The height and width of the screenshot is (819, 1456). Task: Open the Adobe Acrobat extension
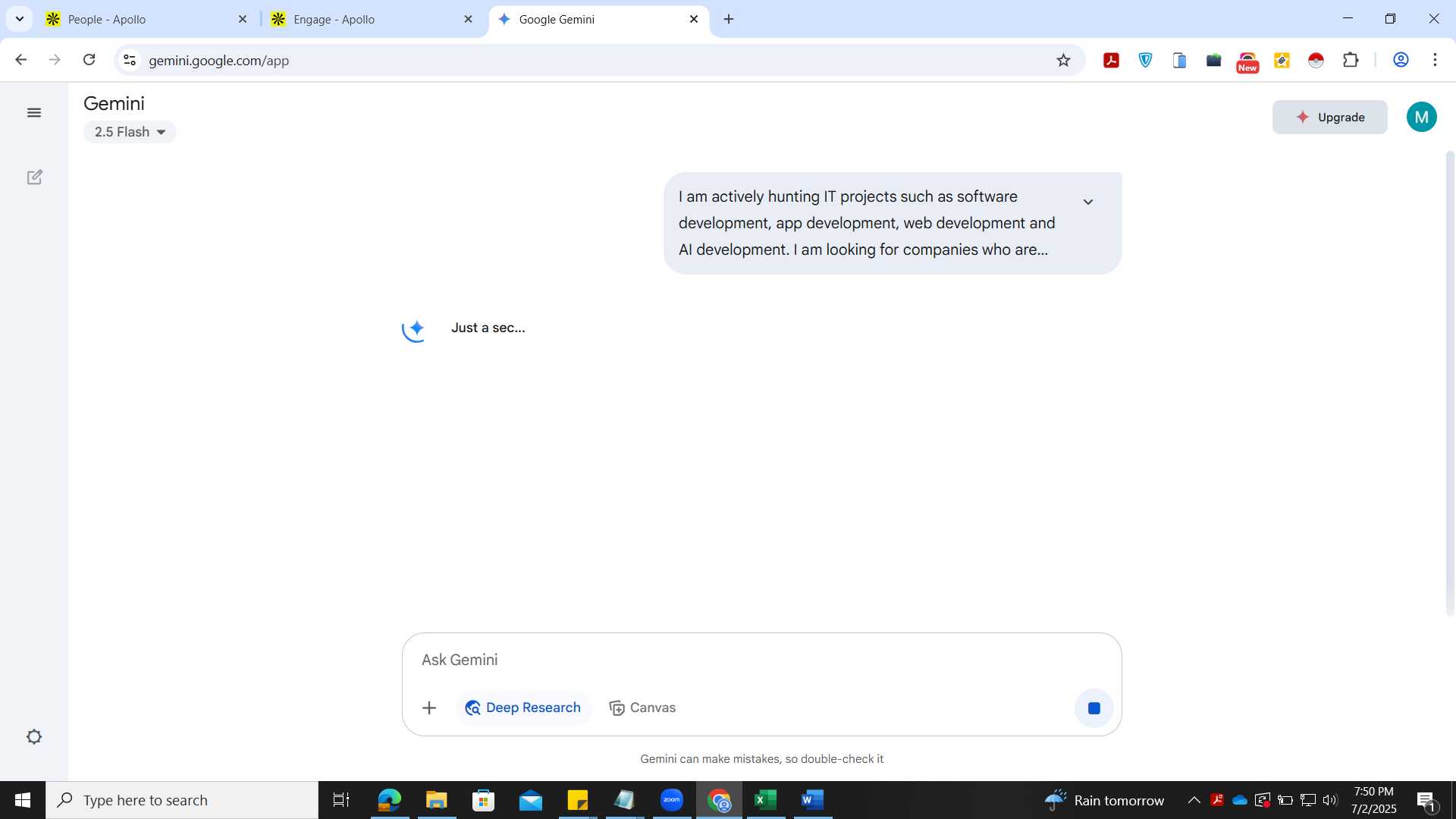tap(1111, 61)
